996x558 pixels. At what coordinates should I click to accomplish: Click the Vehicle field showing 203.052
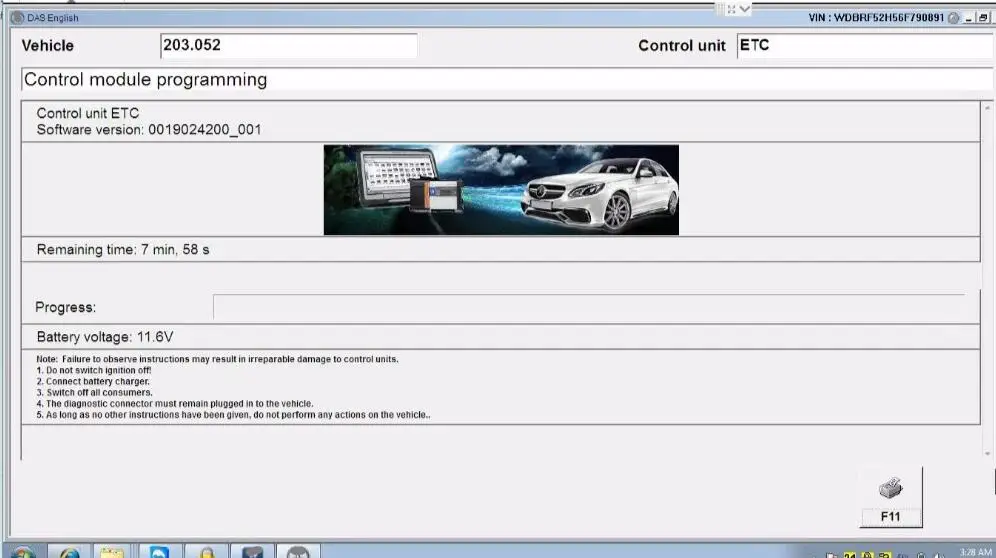coord(289,46)
